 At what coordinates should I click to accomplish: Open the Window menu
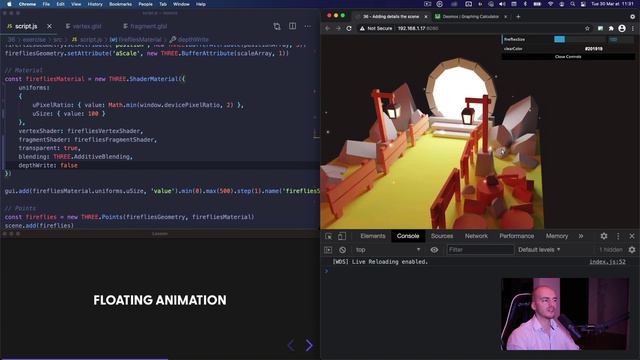(x=181, y=4)
